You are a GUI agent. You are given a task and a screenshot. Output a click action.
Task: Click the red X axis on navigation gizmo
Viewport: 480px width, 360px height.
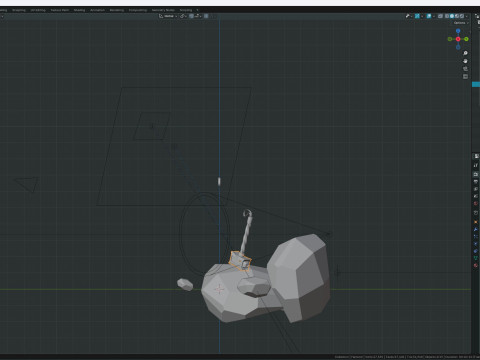[x=458, y=39]
